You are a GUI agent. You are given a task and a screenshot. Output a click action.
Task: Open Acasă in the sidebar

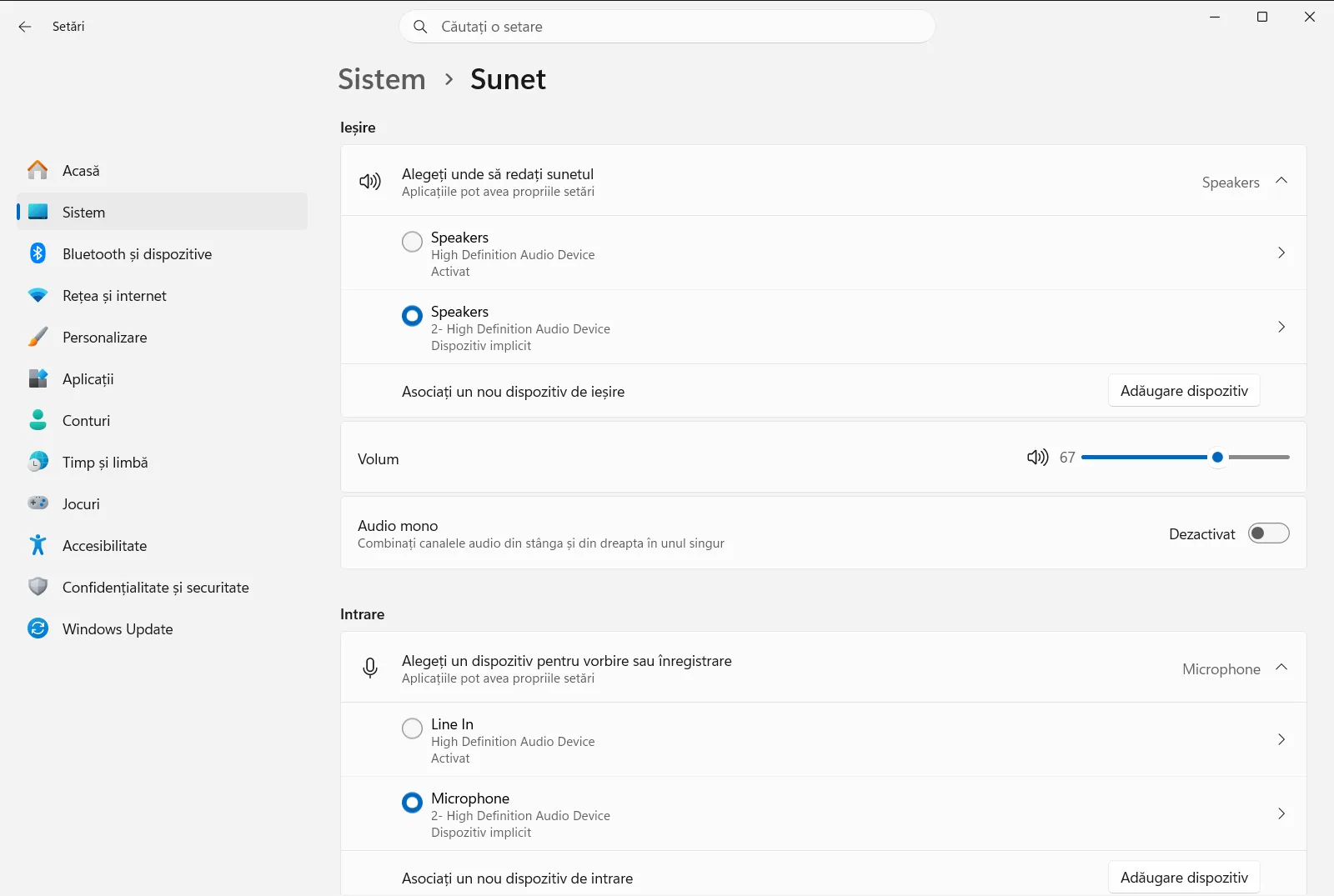pos(162,170)
